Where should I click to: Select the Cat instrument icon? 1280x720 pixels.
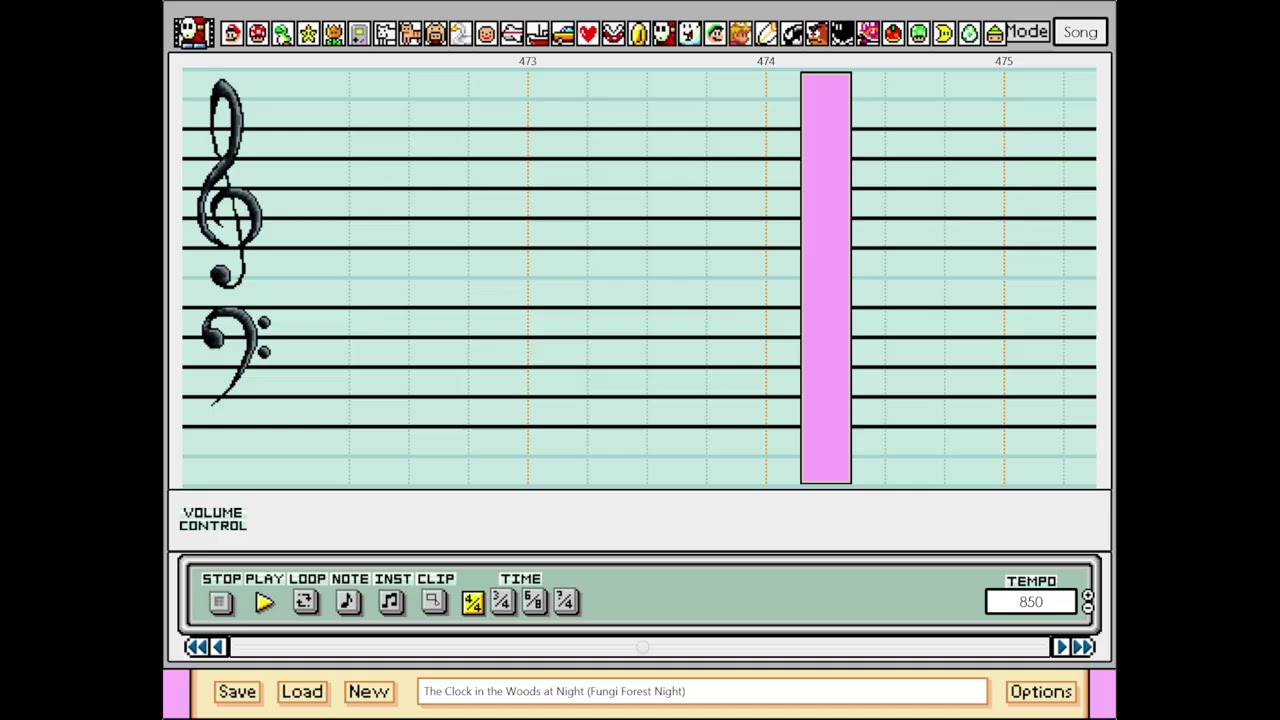[x=410, y=33]
